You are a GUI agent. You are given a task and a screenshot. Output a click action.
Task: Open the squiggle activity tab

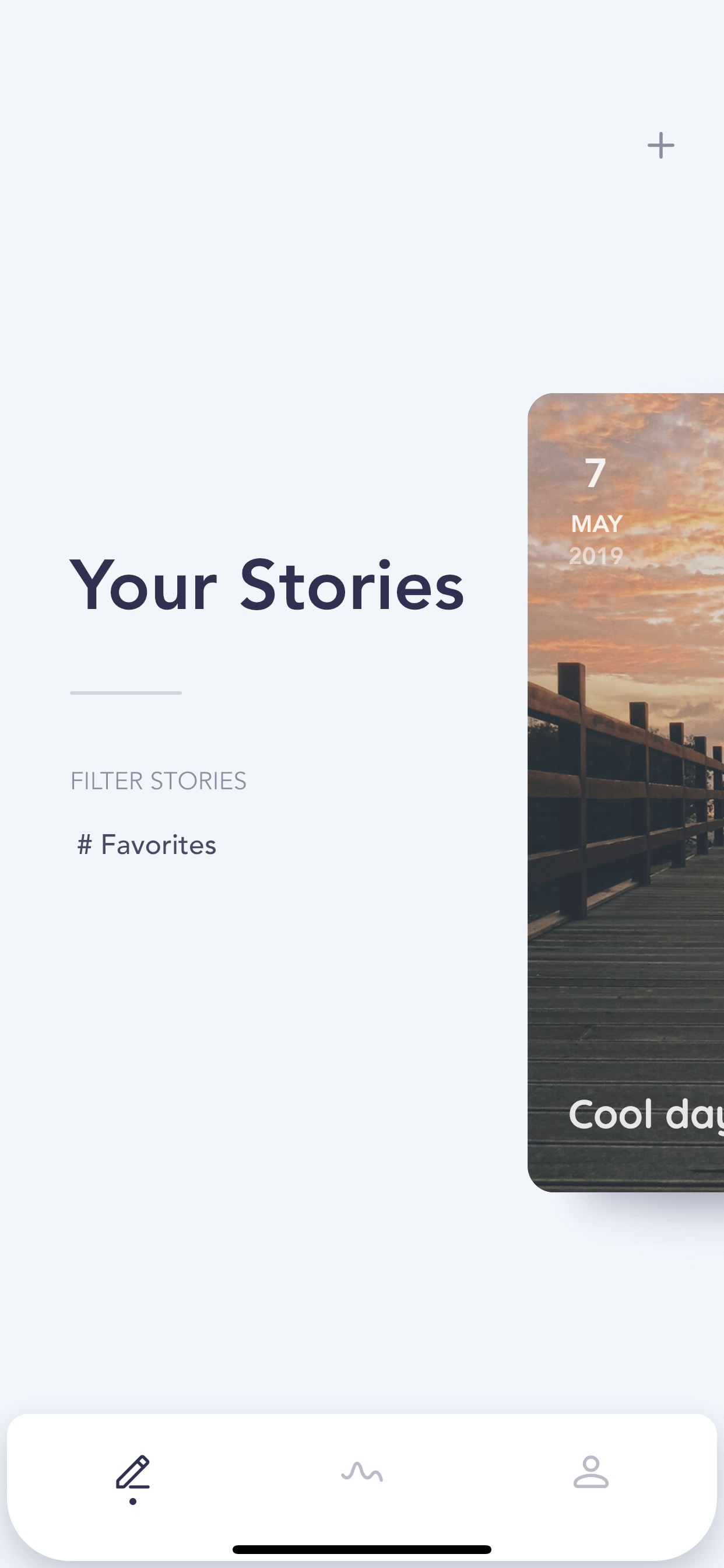pos(362,1472)
